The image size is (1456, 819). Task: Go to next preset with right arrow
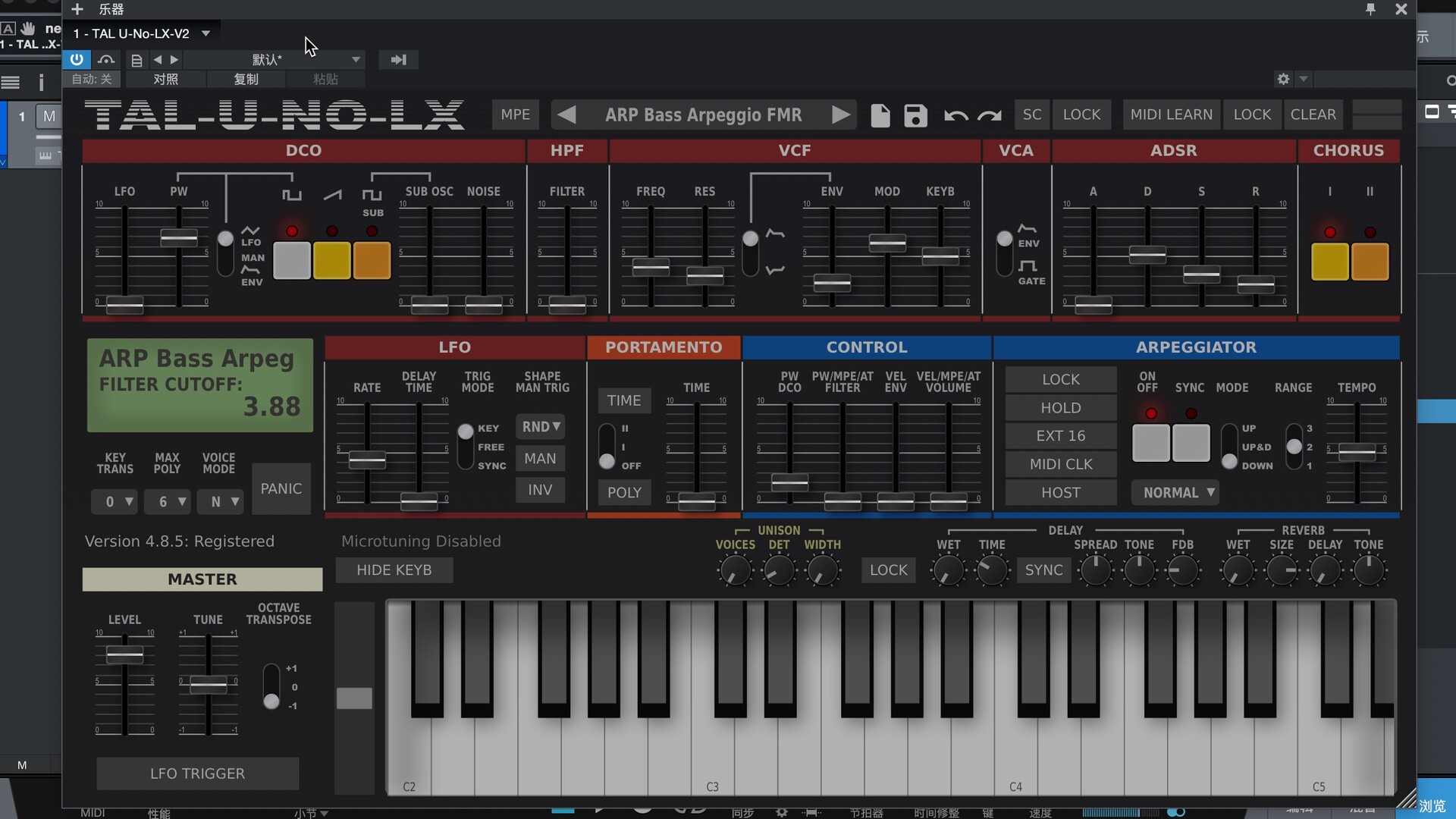pos(840,115)
